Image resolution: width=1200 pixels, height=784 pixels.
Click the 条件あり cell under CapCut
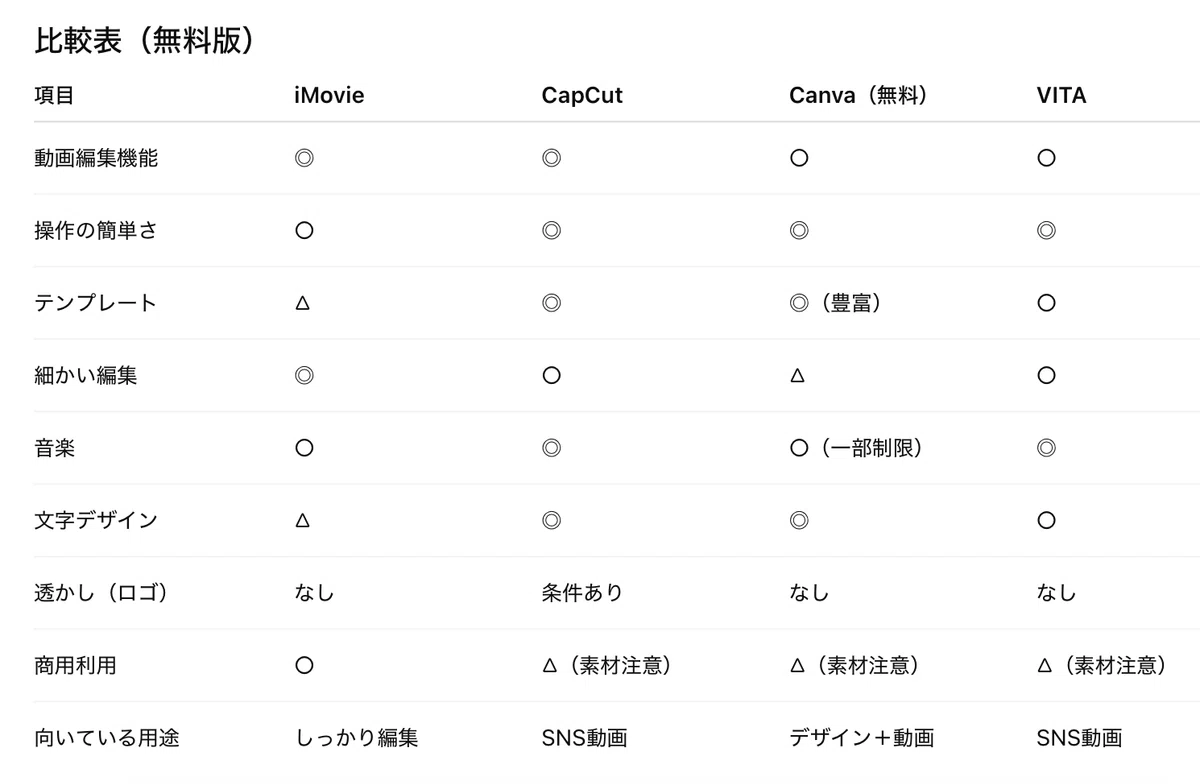tap(582, 593)
